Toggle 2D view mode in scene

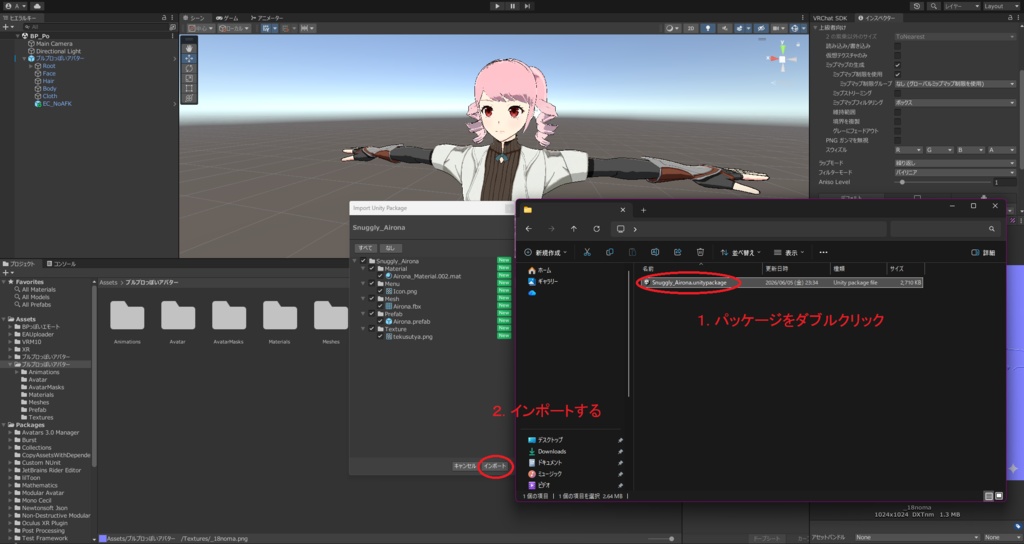[691, 28]
